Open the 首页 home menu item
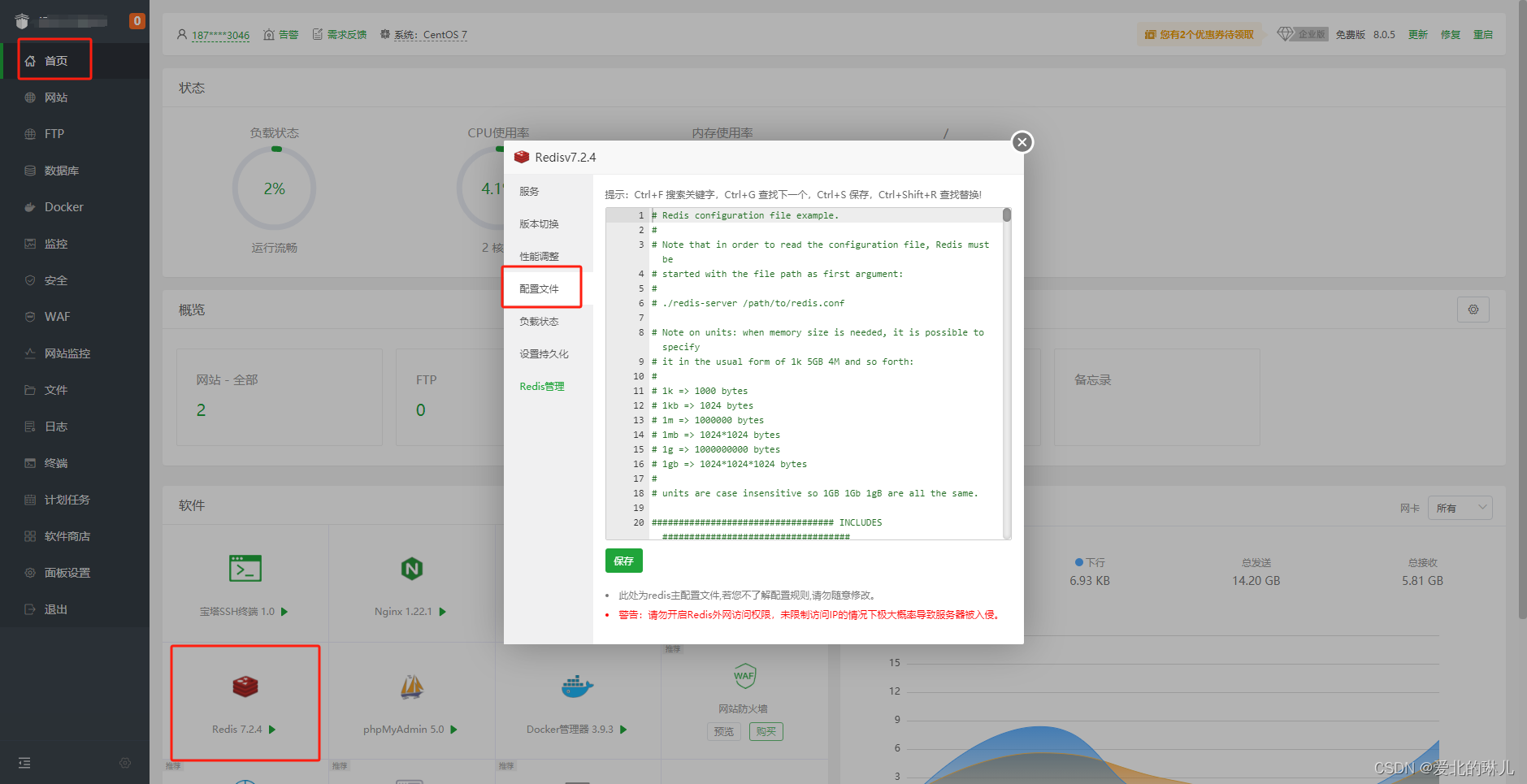The image size is (1527, 784). [x=55, y=61]
